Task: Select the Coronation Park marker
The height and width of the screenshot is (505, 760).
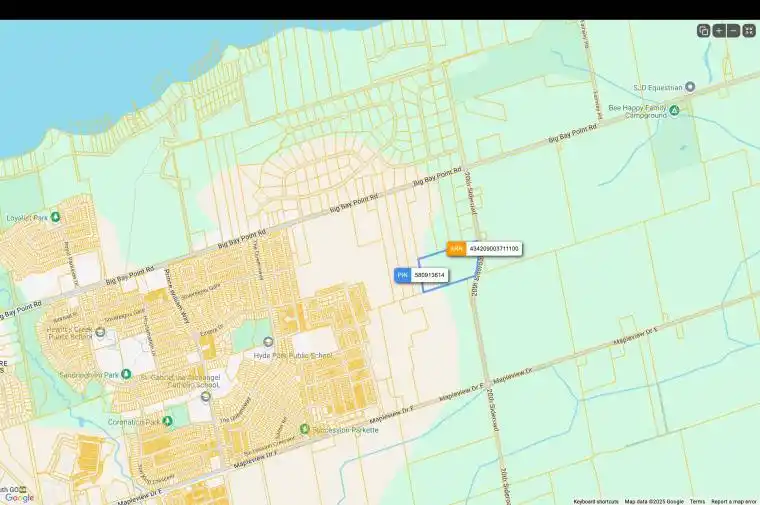Action: point(168,422)
